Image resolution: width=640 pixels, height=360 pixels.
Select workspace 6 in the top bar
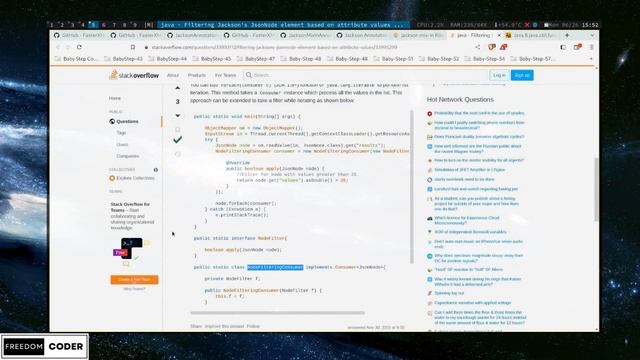point(104,25)
